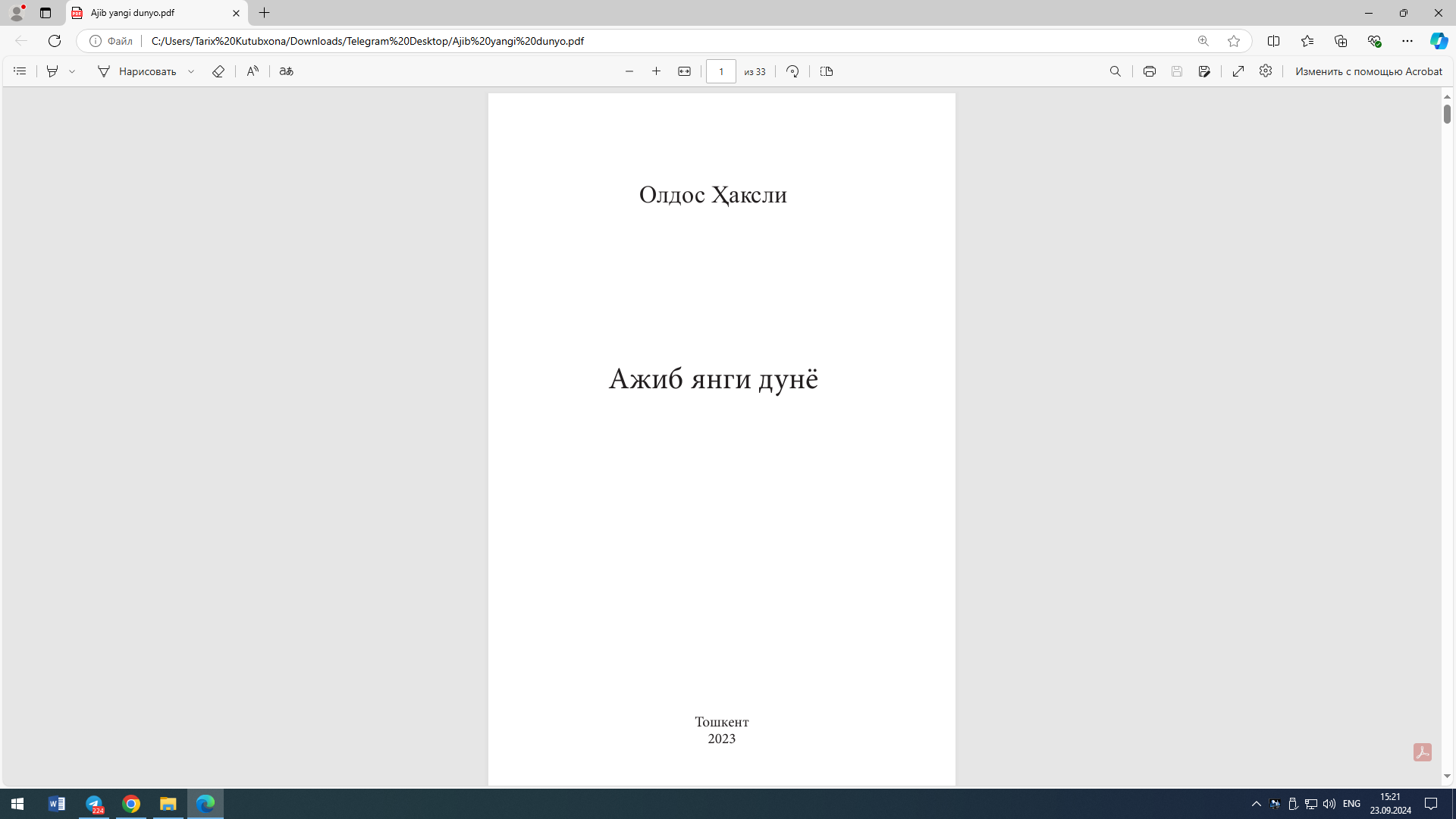Start the Read aloud feature

tap(253, 71)
